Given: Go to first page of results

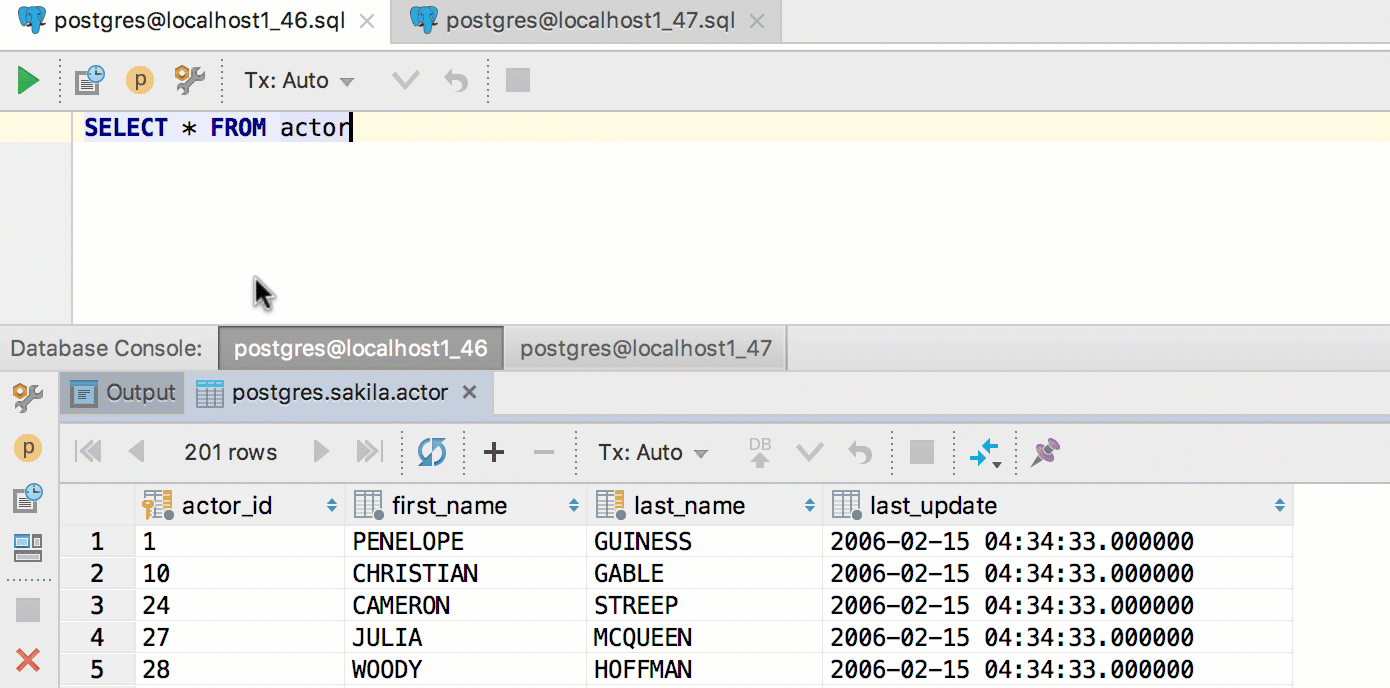Looking at the screenshot, I should point(89,452).
